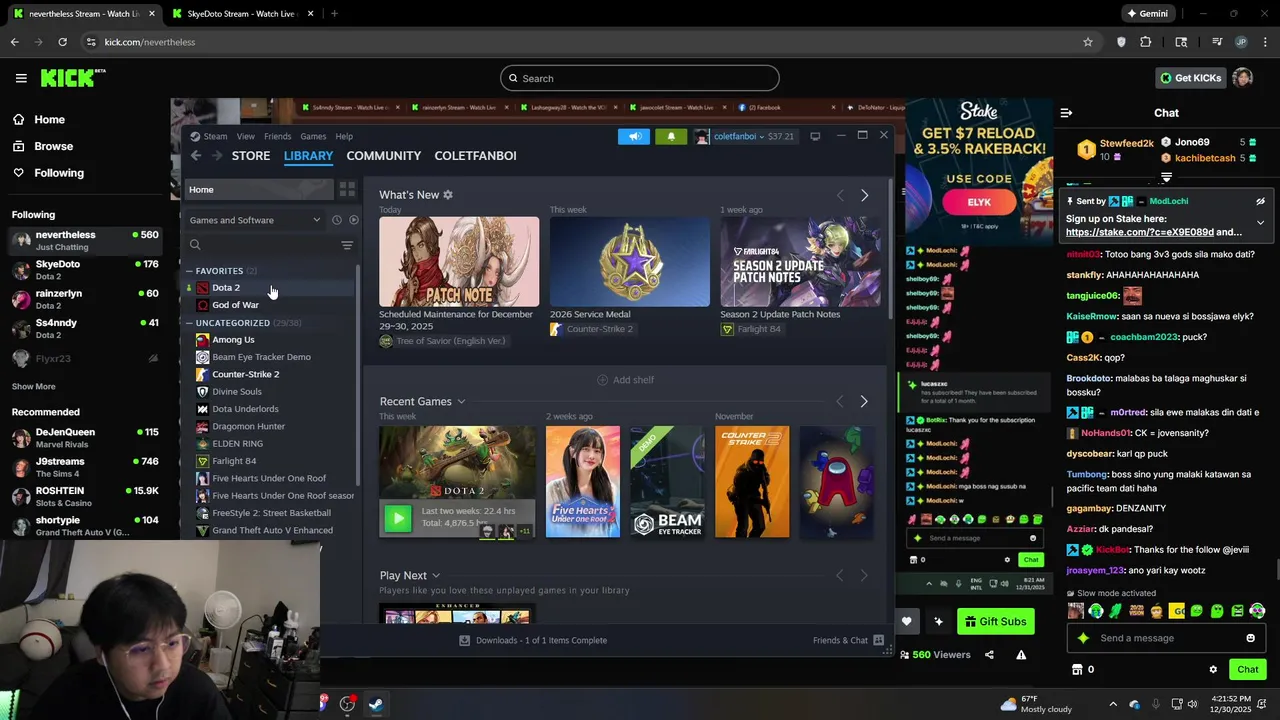The width and height of the screenshot is (1280, 720).
Task: Select God of War in Steam library
Action: [235, 305]
